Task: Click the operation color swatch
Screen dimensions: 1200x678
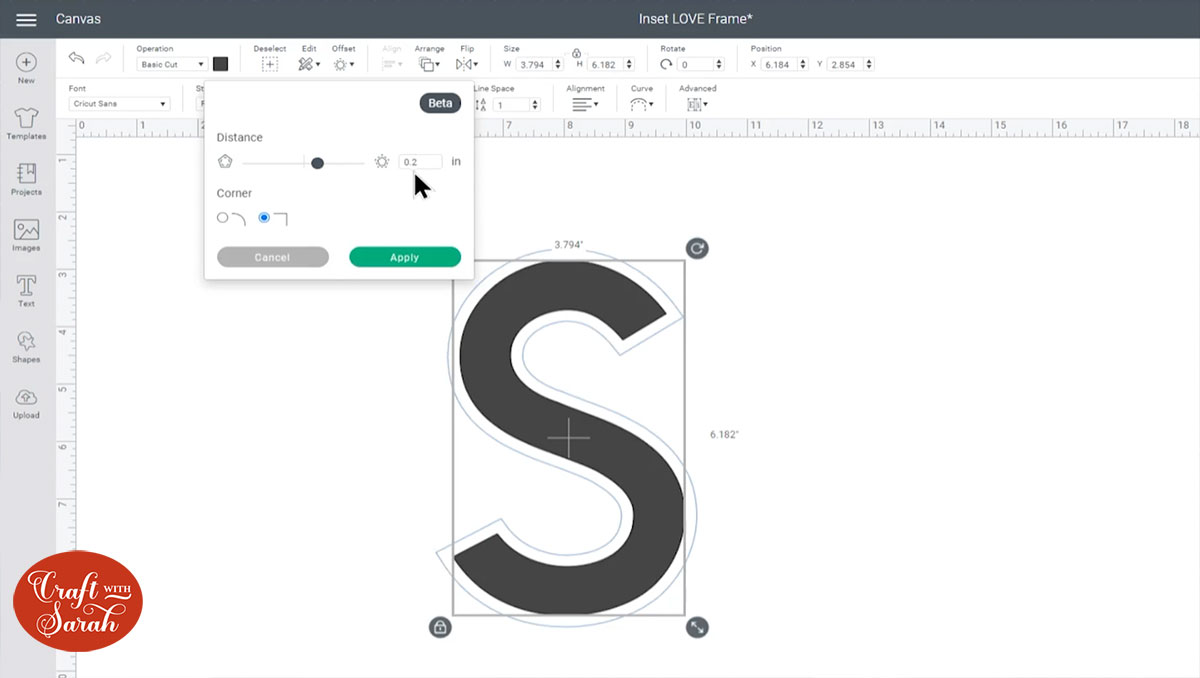Action: 220,63
